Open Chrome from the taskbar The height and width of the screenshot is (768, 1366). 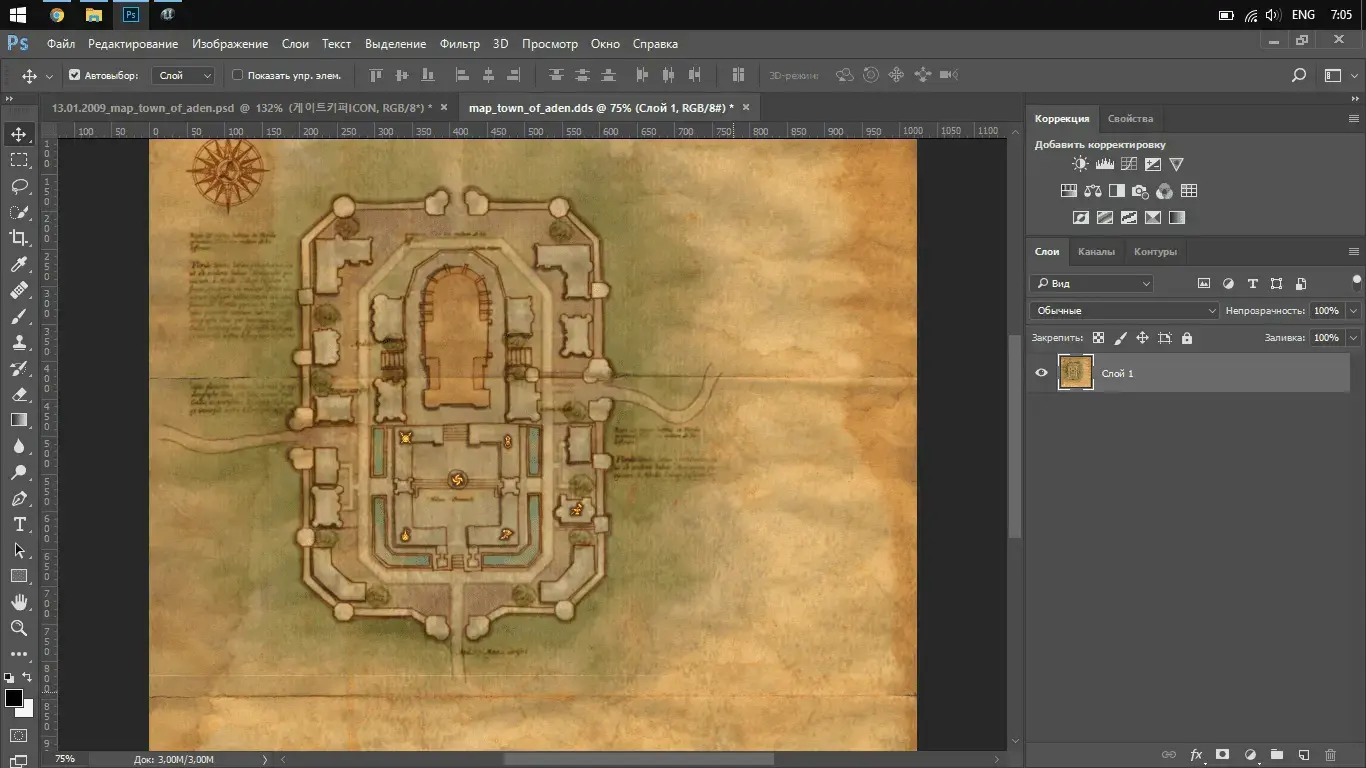coord(57,15)
